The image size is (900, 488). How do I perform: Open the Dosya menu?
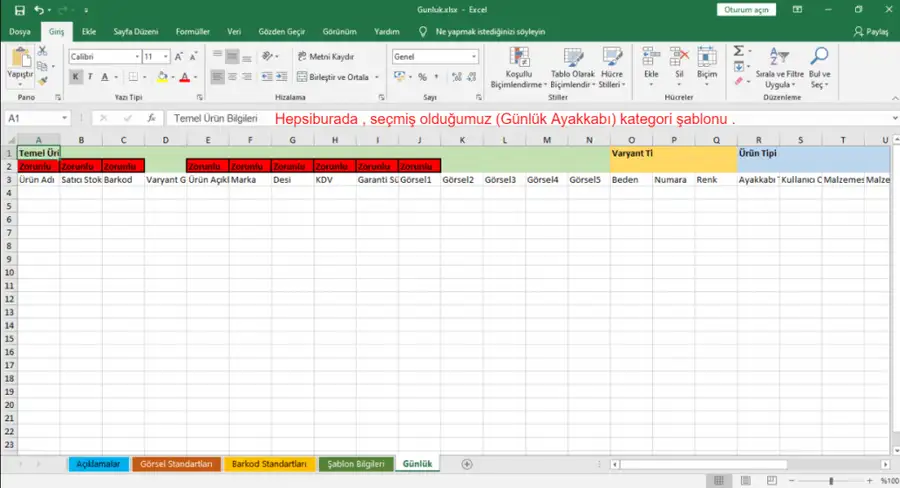click(x=20, y=32)
